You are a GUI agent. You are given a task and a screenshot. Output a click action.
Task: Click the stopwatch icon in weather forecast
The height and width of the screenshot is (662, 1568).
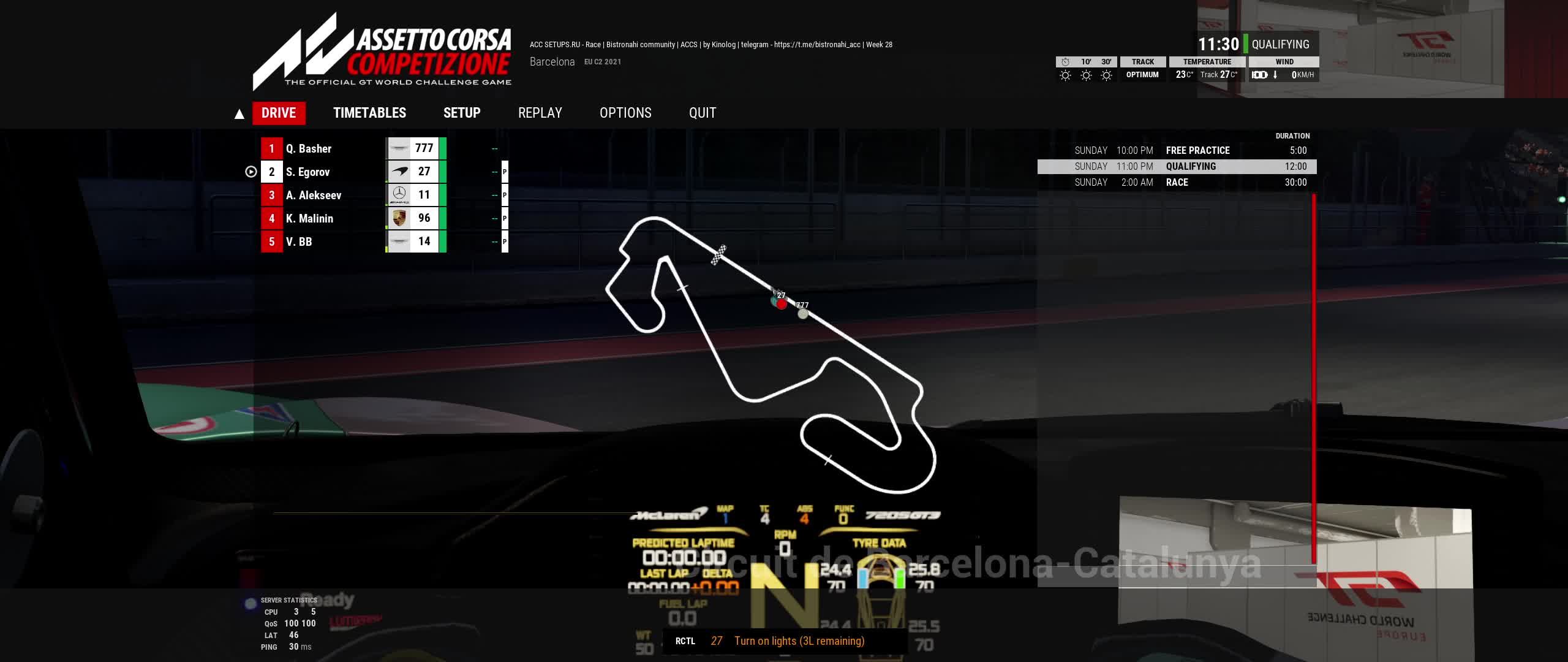click(x=1065, y=62)
